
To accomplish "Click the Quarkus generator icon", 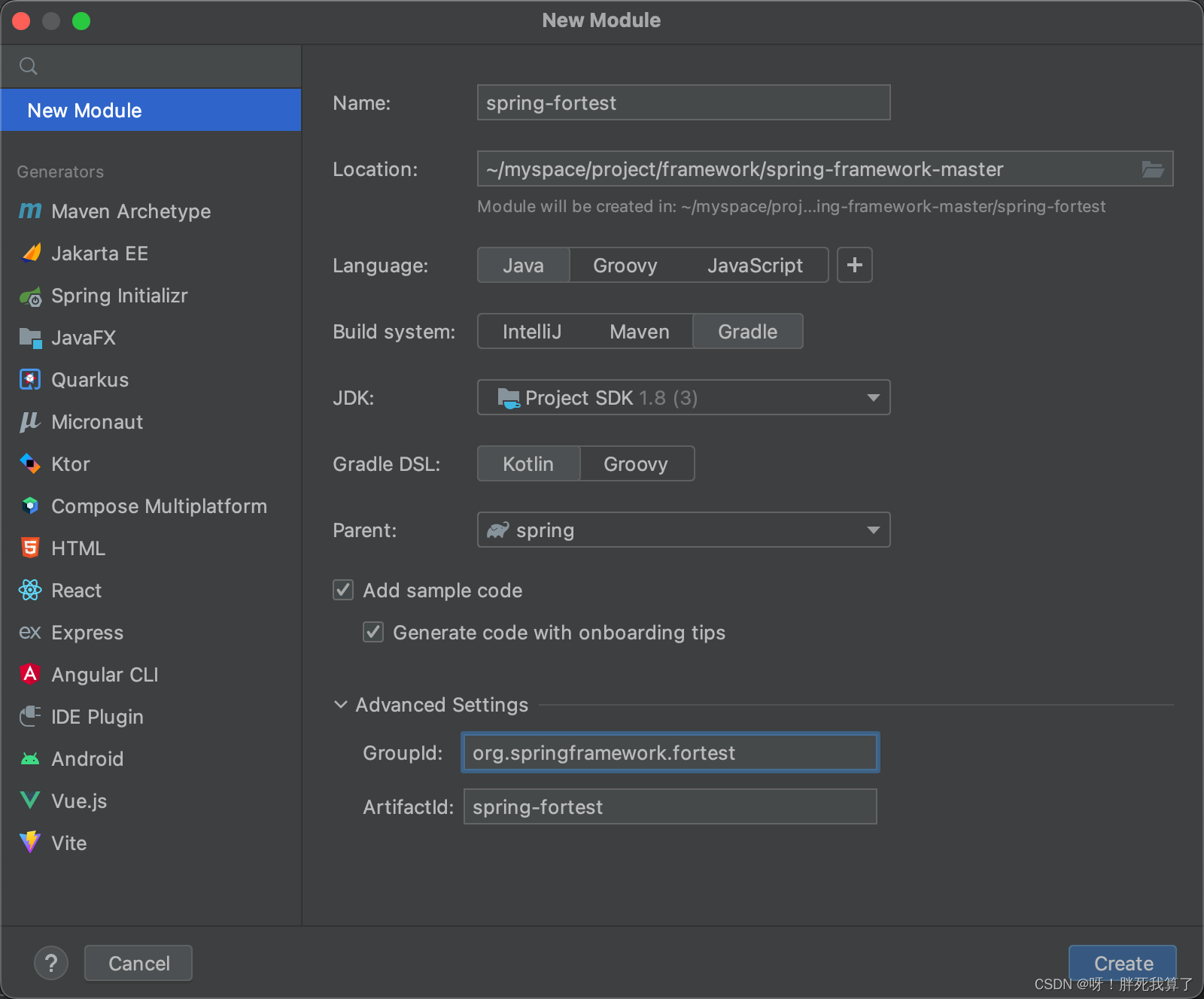I will click(30, 380).
